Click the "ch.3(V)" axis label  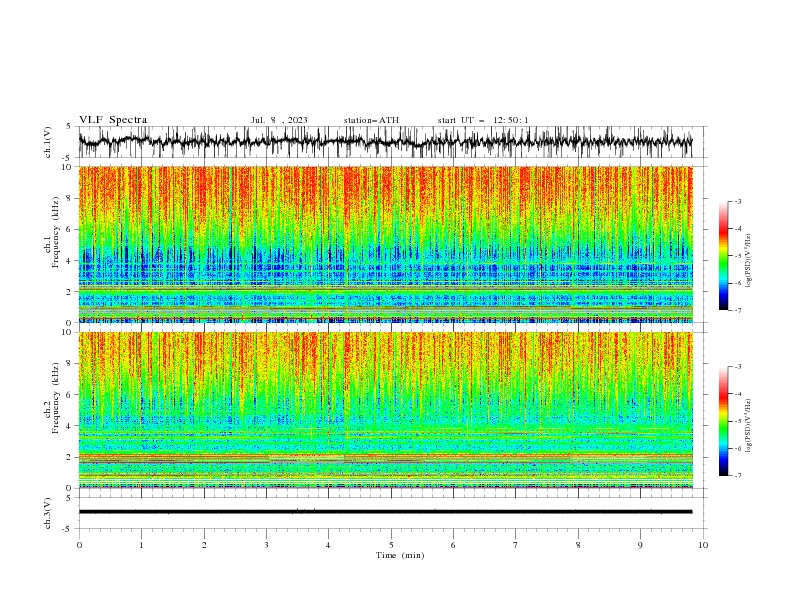coord(48,513)
